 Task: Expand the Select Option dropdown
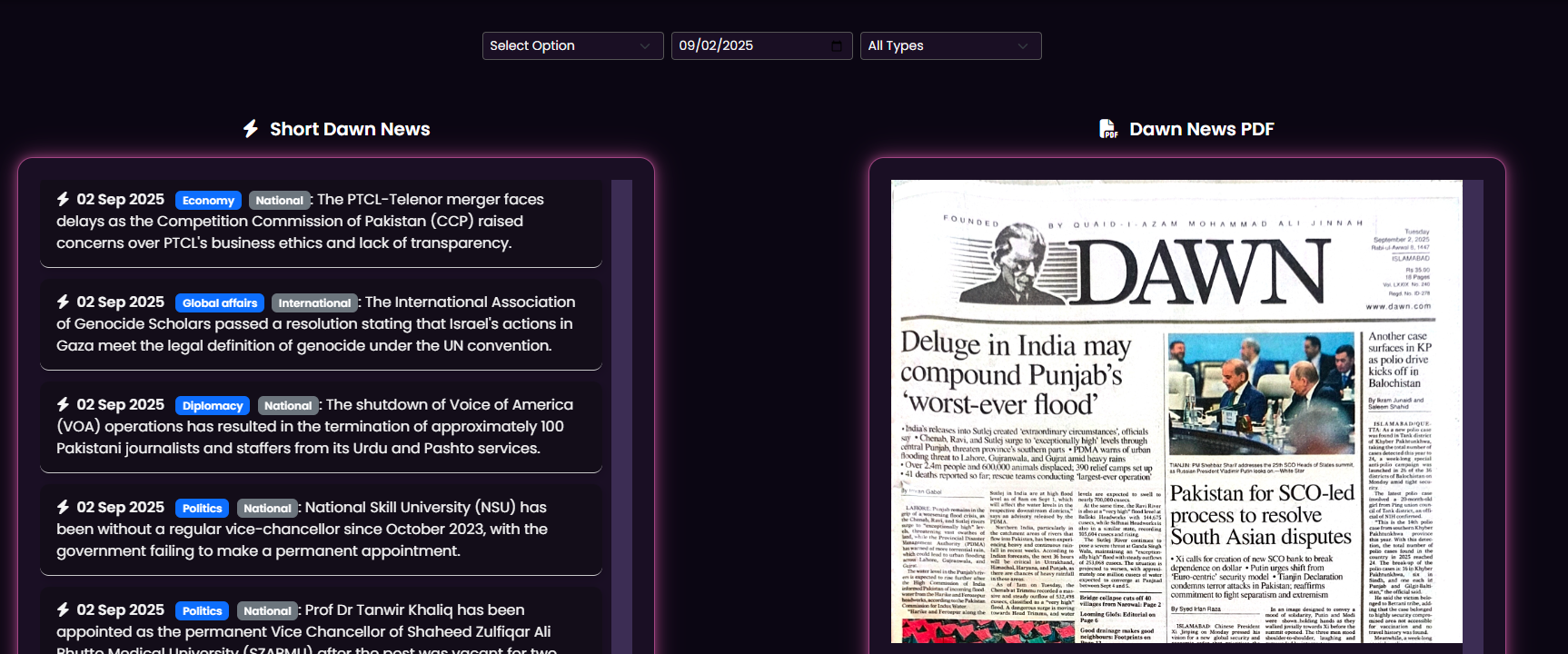571,45
